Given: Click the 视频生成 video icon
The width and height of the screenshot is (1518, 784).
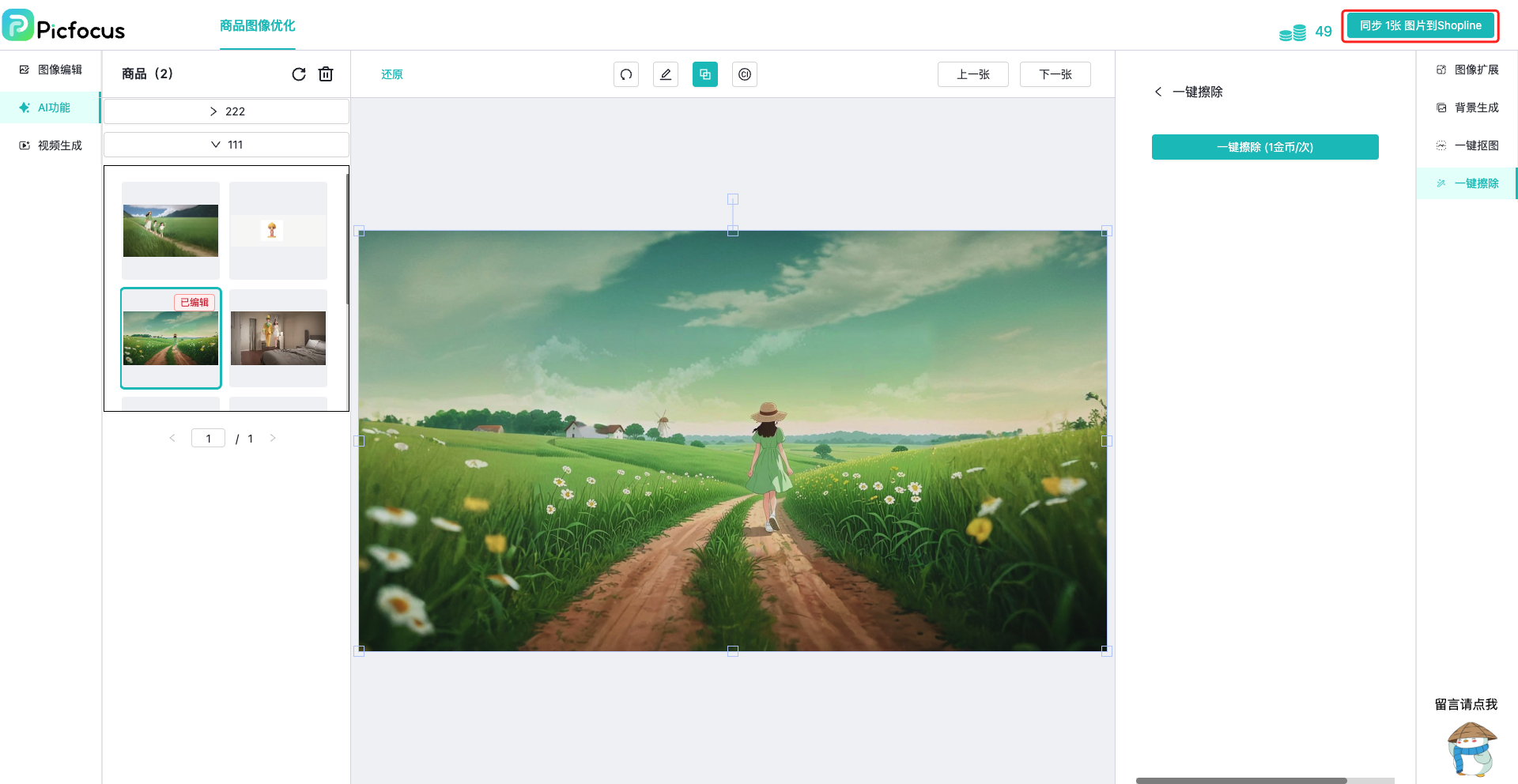Looking at the screenshot, I should [25, 145].
